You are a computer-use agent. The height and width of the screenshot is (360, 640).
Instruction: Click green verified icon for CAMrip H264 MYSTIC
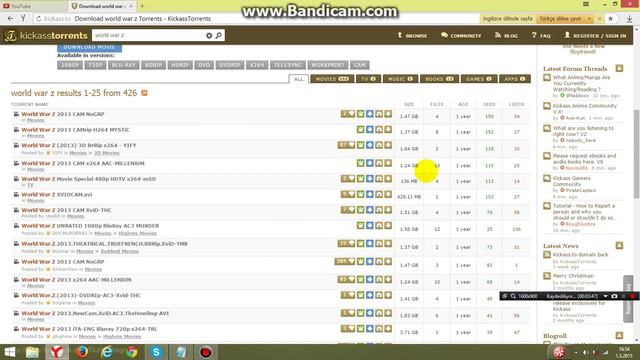point(360,129)
